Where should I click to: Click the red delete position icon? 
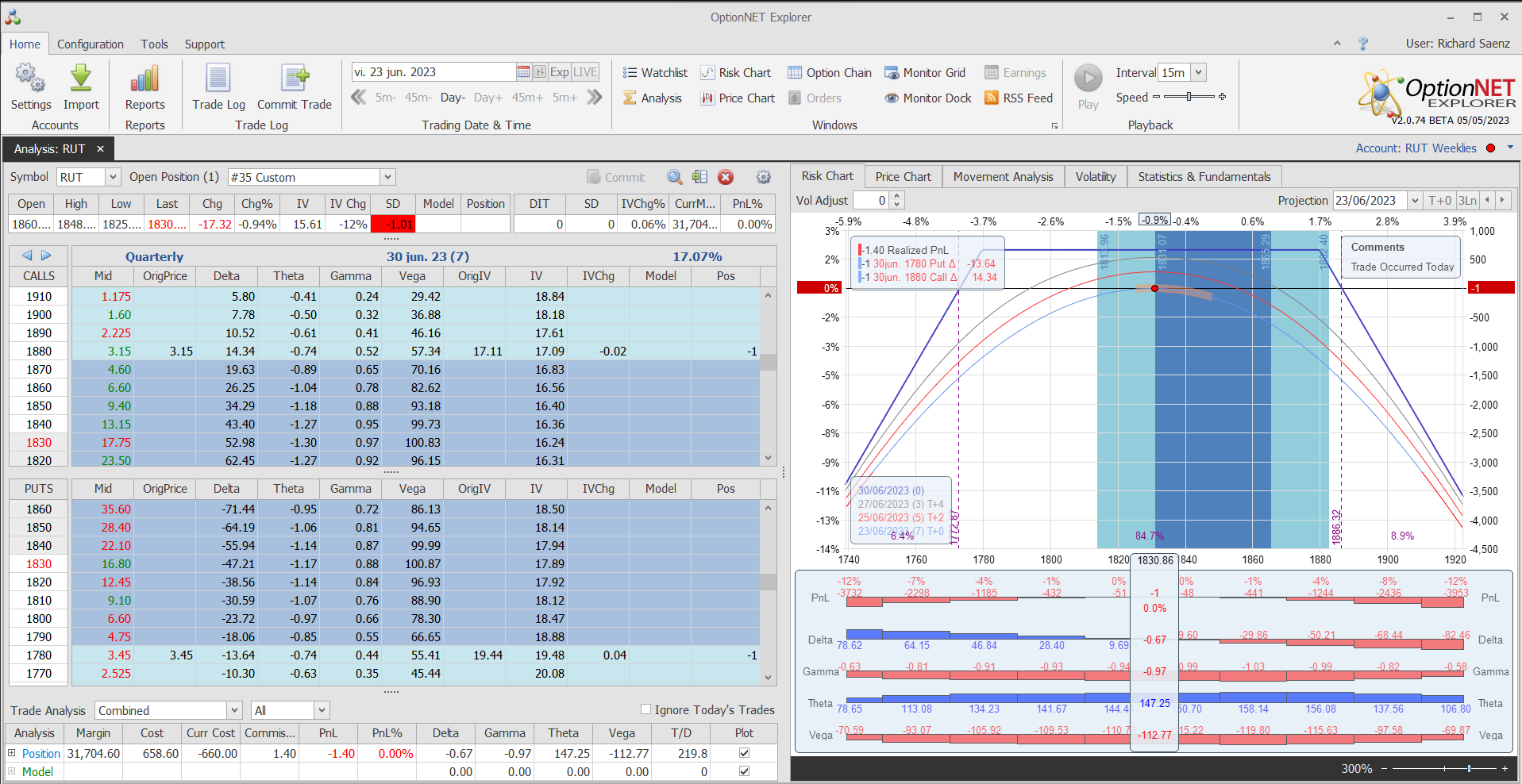[x=725, y=178]
